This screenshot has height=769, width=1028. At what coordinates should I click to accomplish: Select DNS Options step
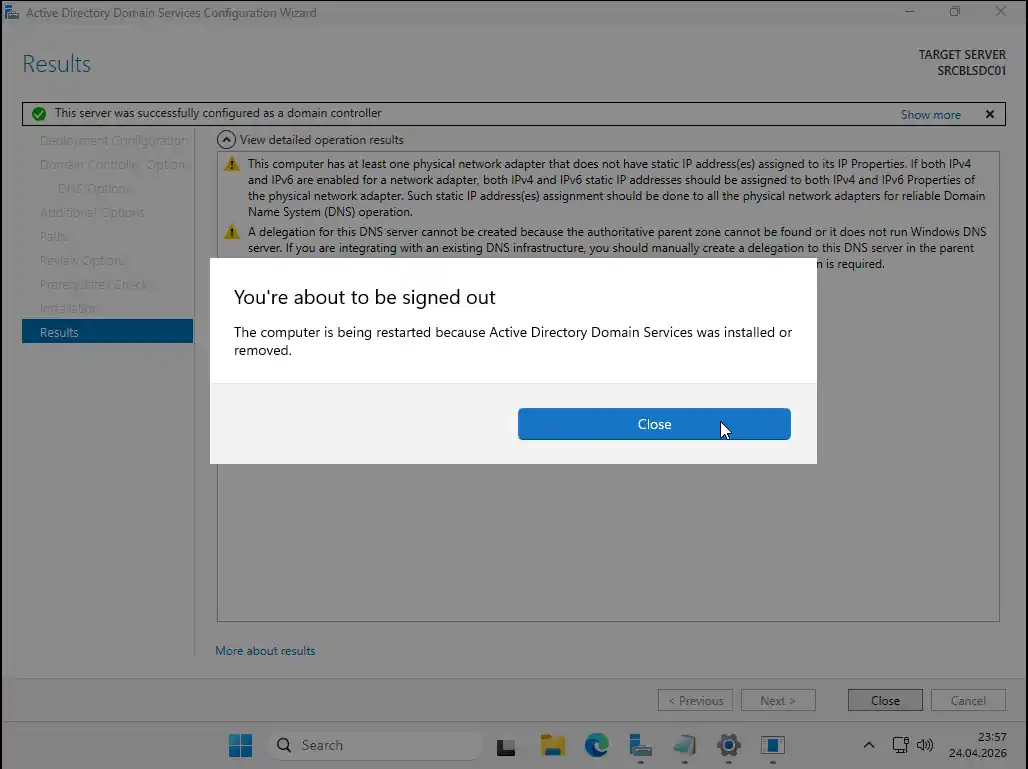(95, 189)
